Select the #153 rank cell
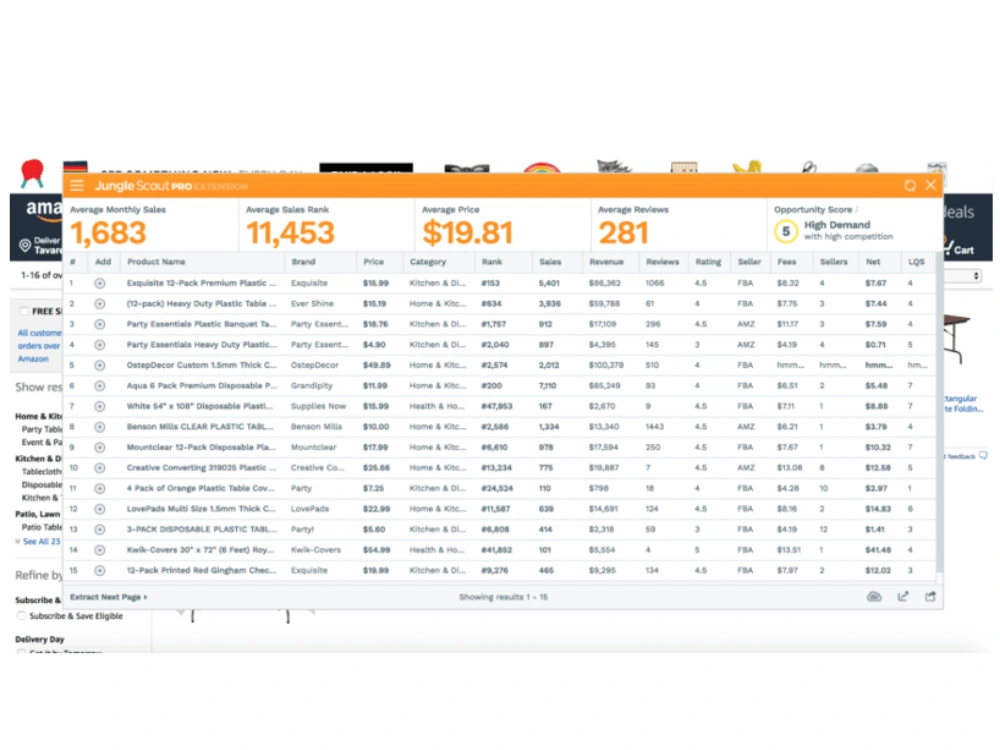The width and height of the screenshot is (1000, 750). coord(490,283)
